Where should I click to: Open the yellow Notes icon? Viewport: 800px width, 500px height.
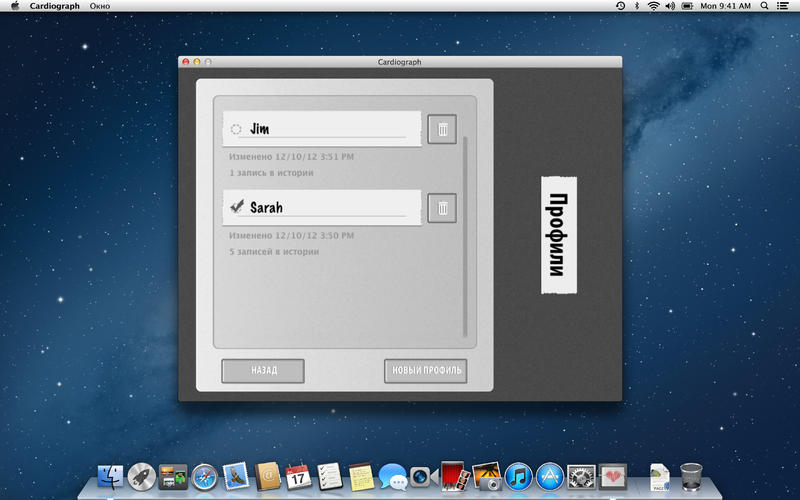click(361, 477)
